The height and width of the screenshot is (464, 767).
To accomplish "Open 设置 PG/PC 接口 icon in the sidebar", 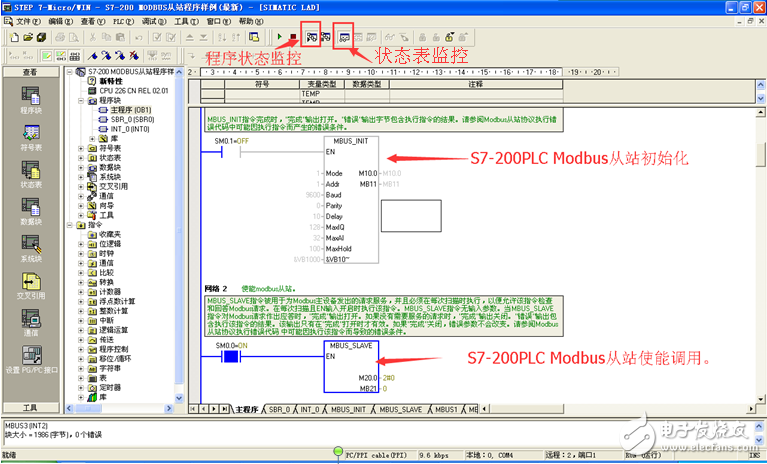I will pyautogui.click(x=31, y=359).
